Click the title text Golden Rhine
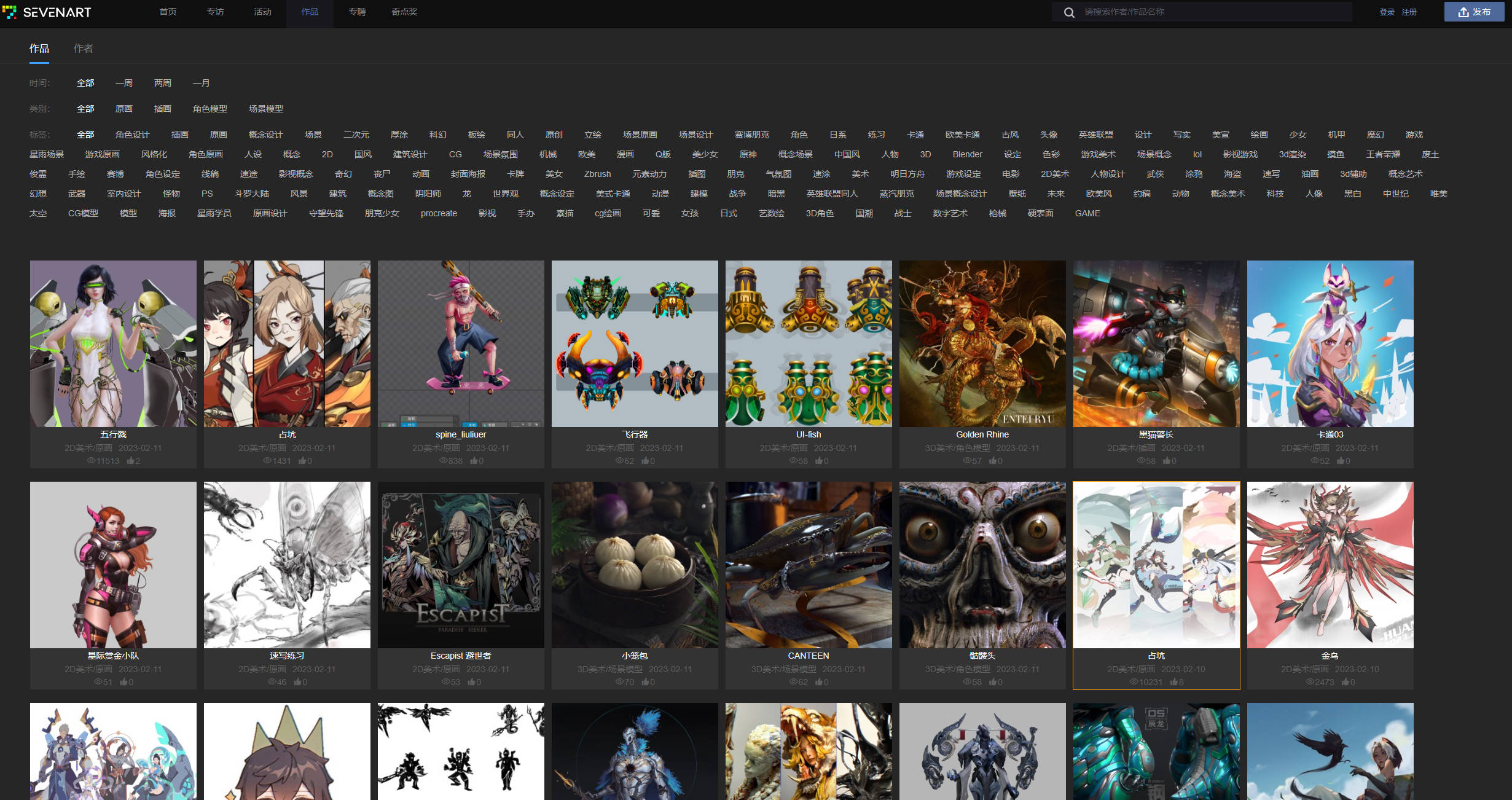The width and height of the screenshot is (1512, 800). [x=982, y=434]
